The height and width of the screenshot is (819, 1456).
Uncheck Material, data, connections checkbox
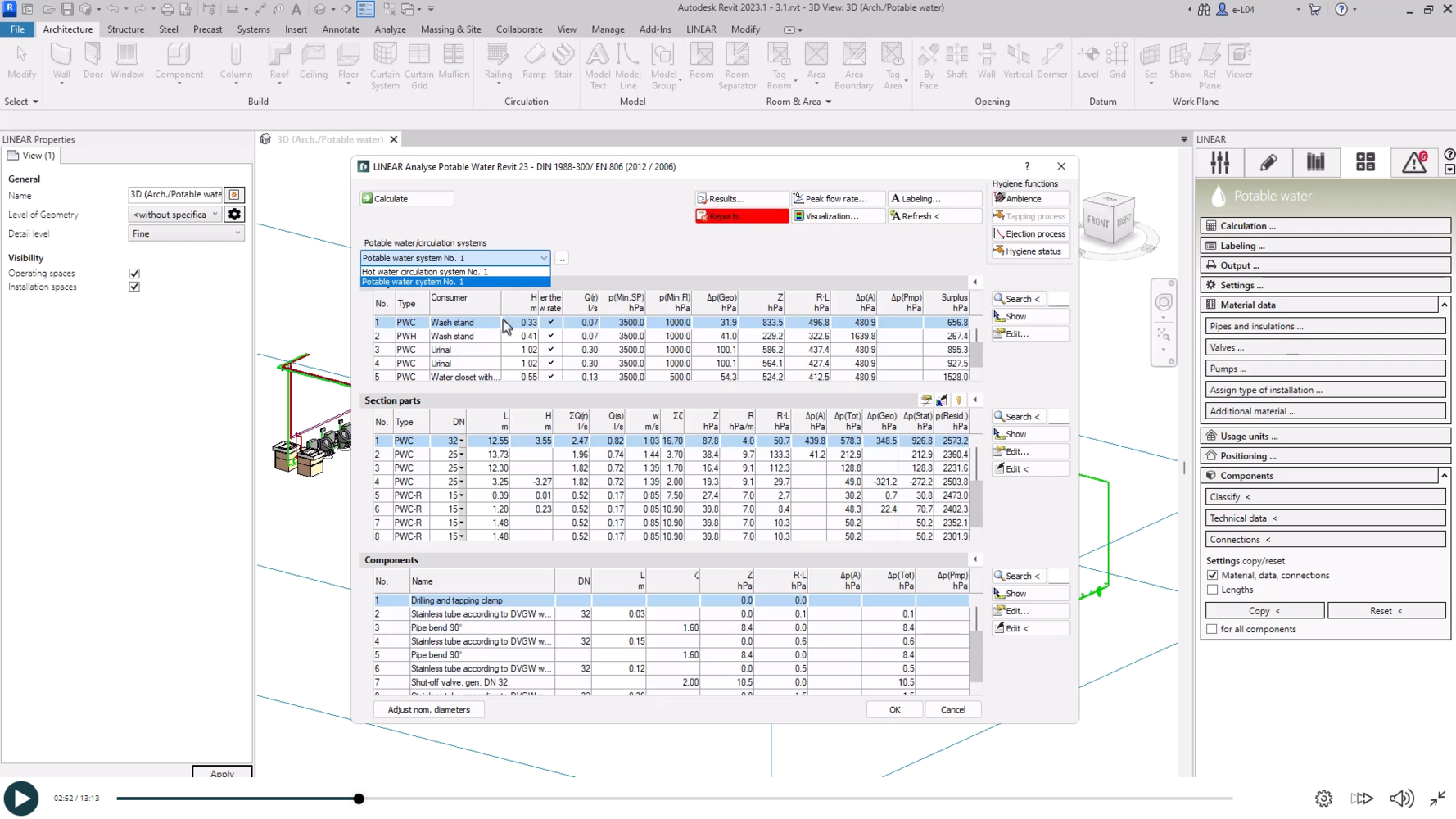coord(1213,576)
